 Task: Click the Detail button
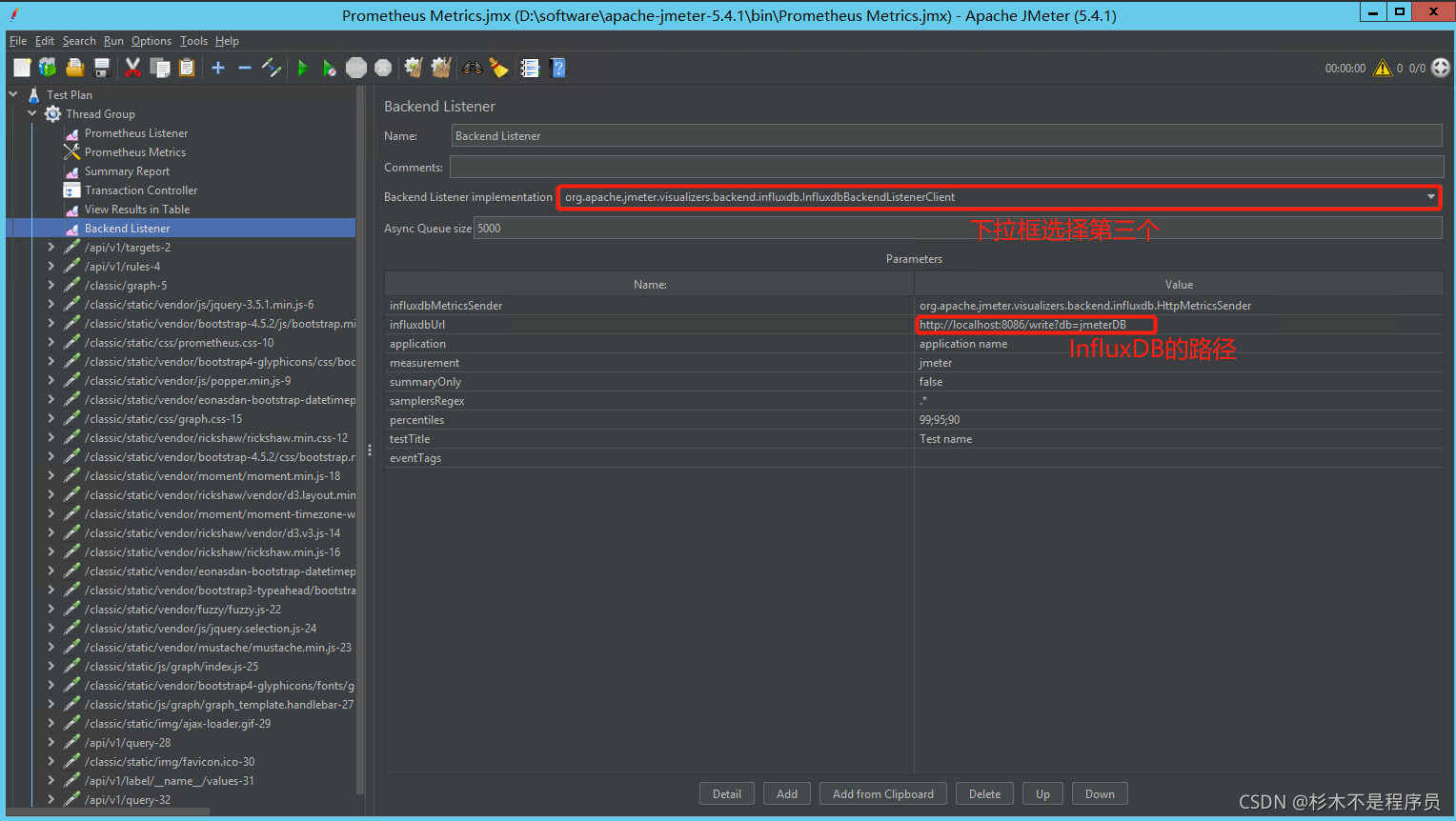coord(727,794)
